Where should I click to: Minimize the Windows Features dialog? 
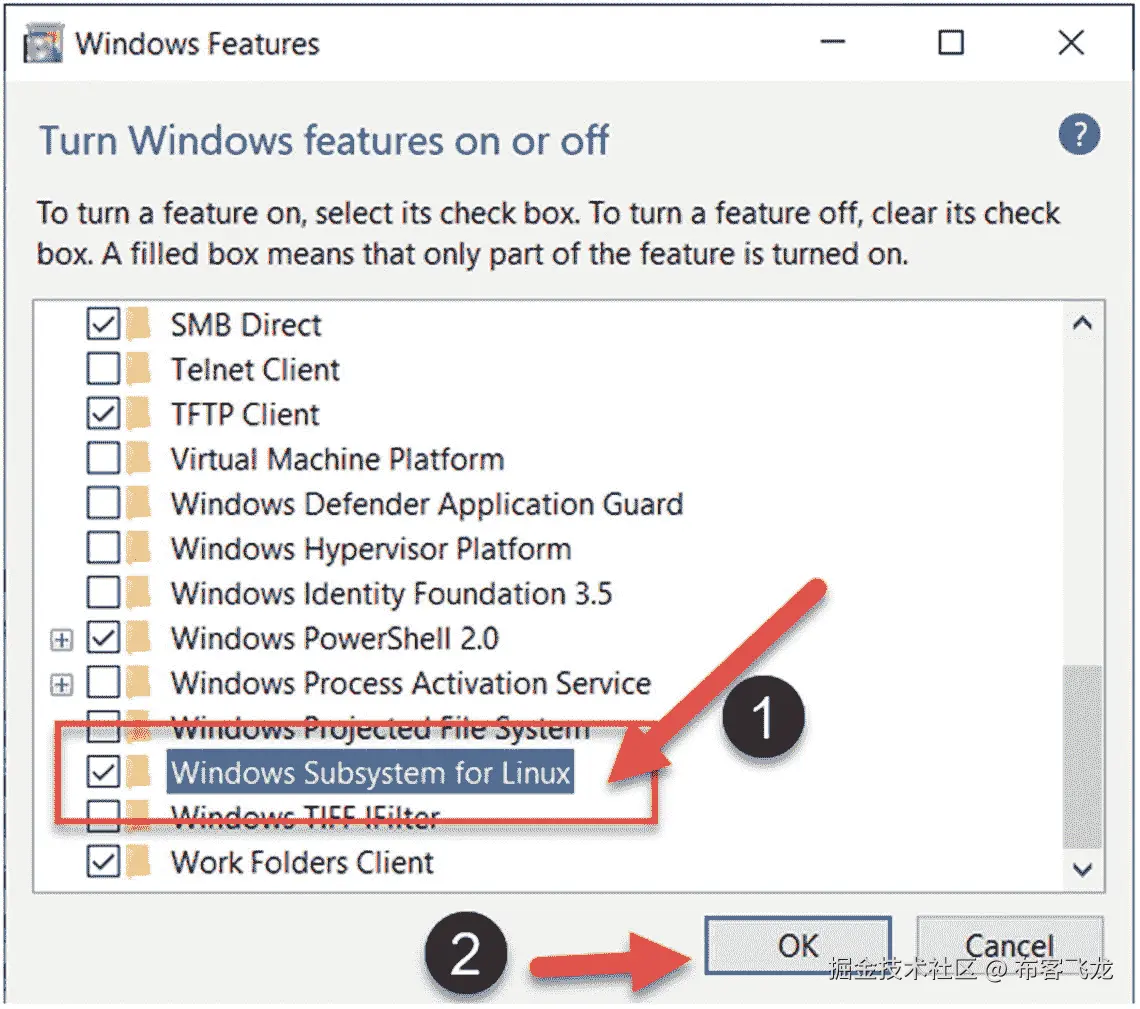point(832,42)
